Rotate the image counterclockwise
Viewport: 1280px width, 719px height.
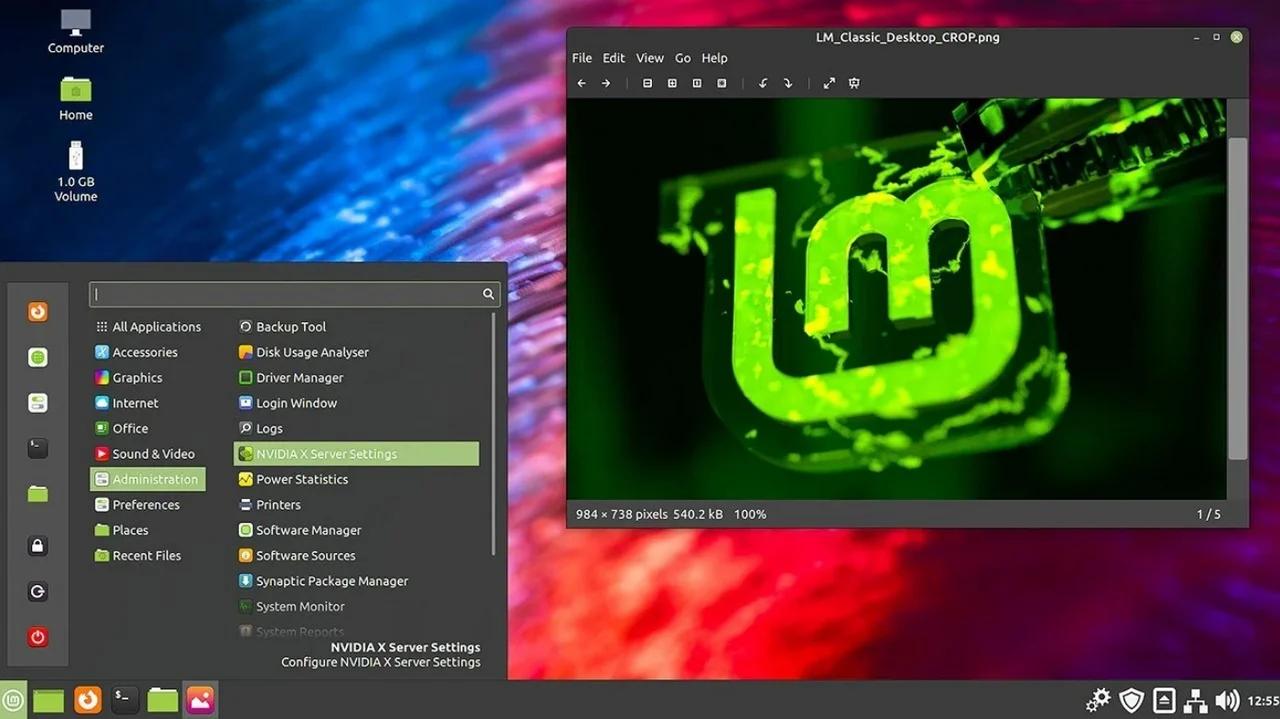point(762,83)
